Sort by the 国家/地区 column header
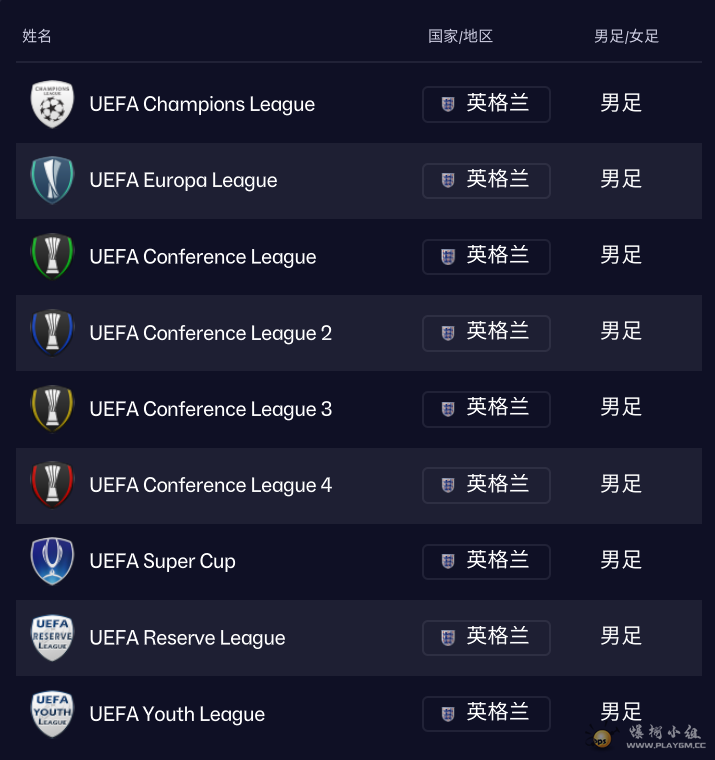Screen dimensions: 715x760 [x=460, y=36]
